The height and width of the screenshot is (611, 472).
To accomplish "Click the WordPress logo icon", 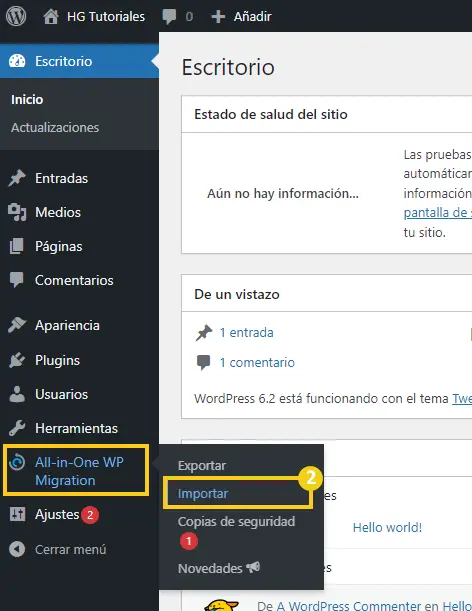I will (x=16, y=16).
